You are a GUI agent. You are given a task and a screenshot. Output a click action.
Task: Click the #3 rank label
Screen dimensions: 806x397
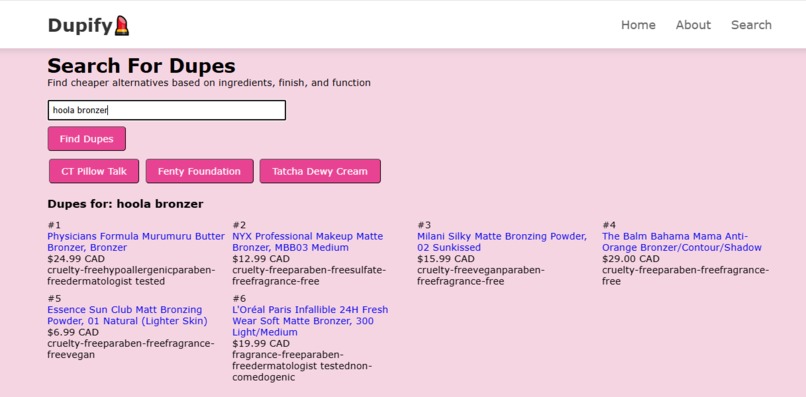tap(424, 225)
